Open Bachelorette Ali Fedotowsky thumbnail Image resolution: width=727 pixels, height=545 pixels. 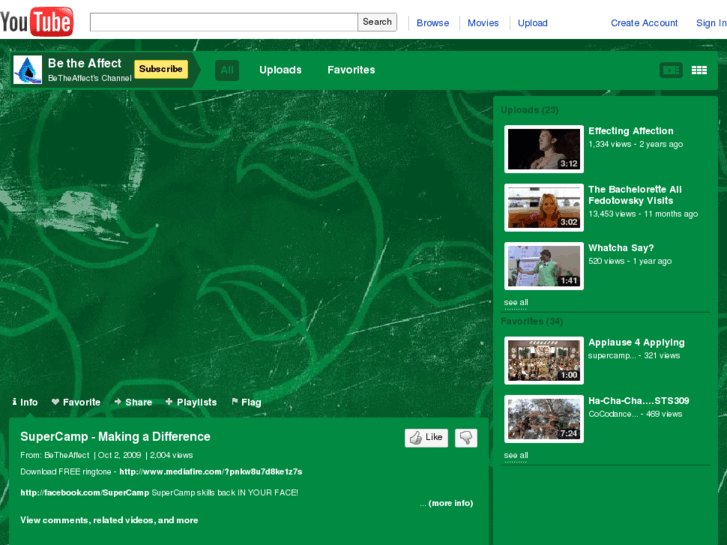544,207
